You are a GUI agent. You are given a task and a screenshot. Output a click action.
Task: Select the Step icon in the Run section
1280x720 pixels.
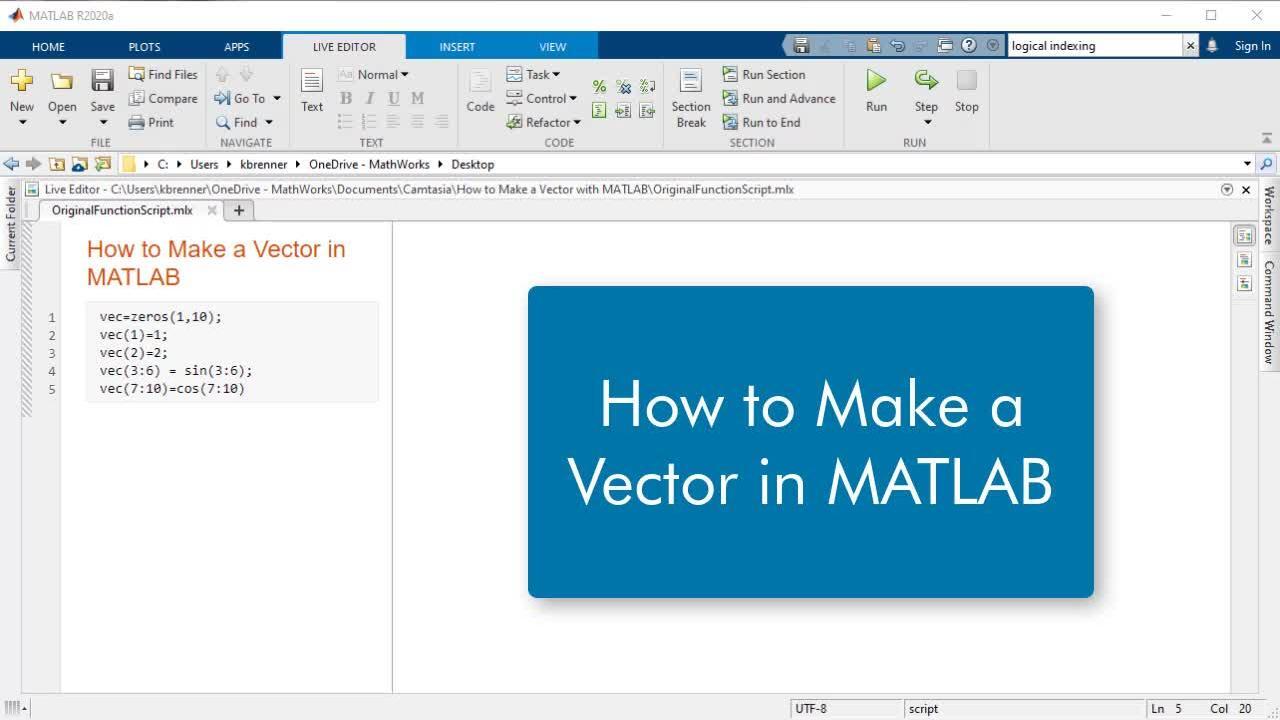(x=926, y=90)
